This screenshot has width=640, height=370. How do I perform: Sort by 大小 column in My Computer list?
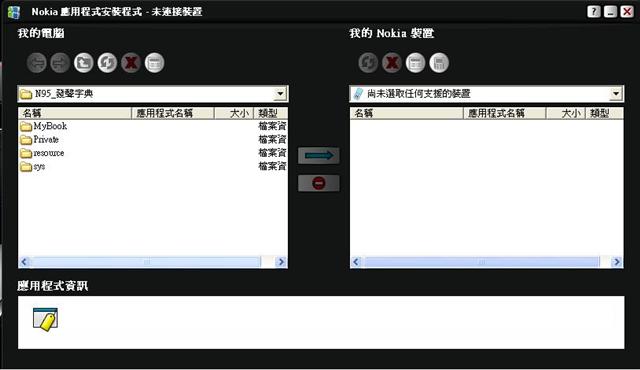click(x=234, y=113)
